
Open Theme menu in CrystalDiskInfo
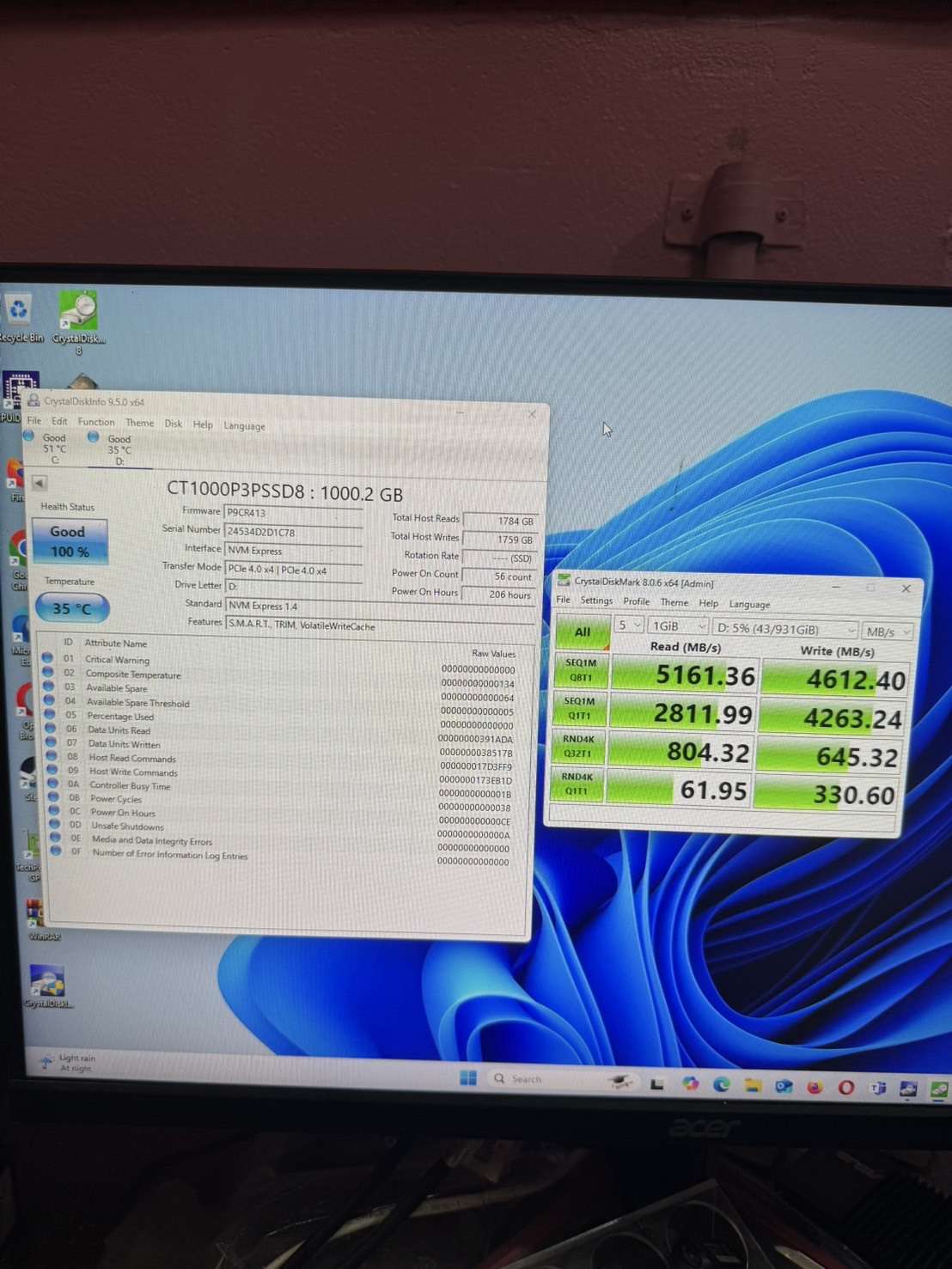point(139,423)
